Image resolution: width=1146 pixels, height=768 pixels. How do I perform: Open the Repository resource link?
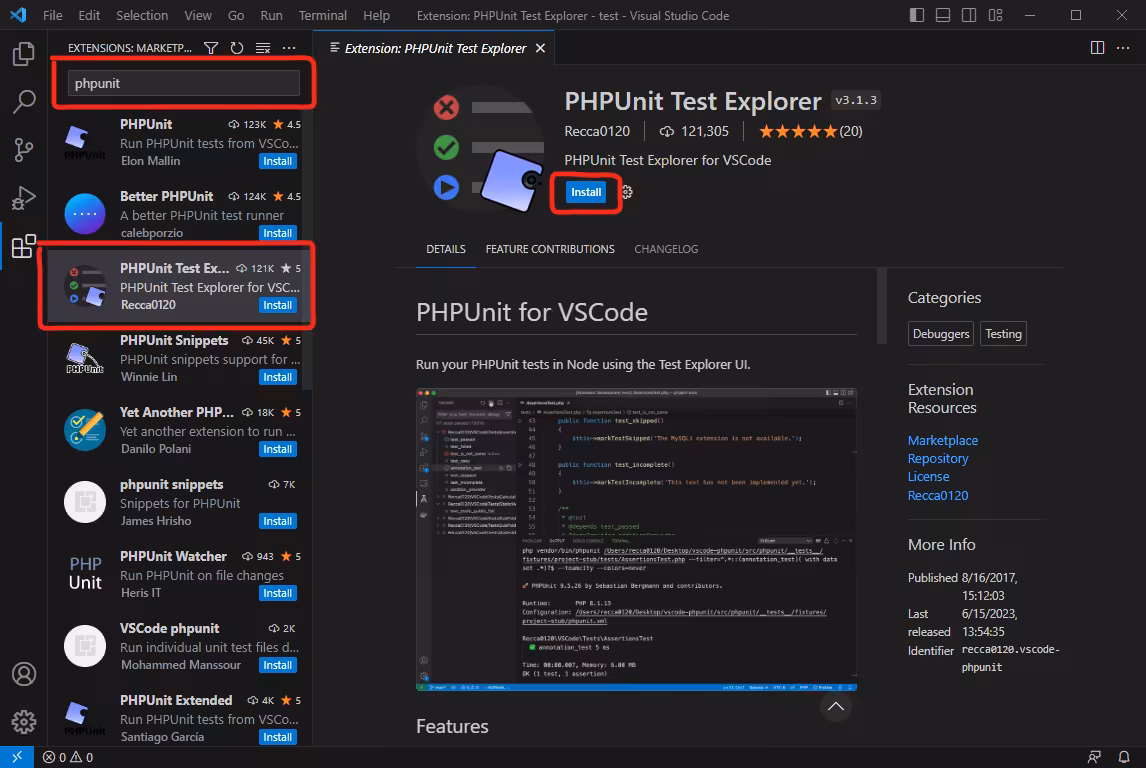point(938,459)
